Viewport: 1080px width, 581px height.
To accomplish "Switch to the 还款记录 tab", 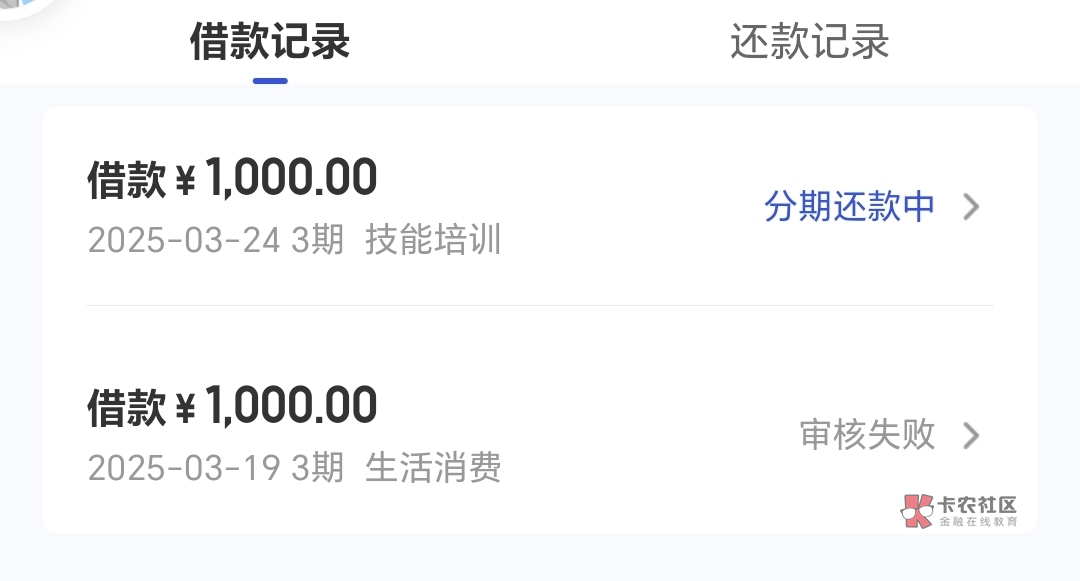I will [809, 42].
